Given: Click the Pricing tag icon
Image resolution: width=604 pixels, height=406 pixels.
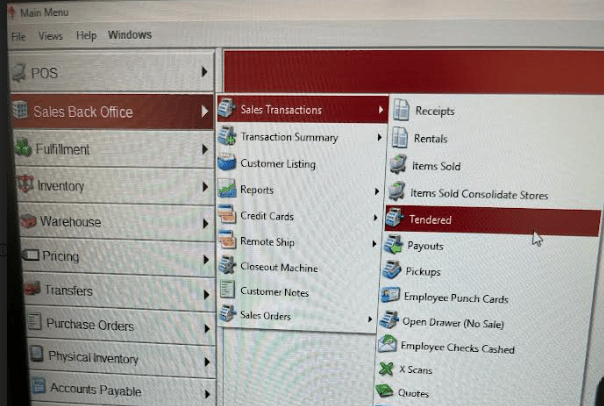Looking at the screenshot, I should point(31,255).
